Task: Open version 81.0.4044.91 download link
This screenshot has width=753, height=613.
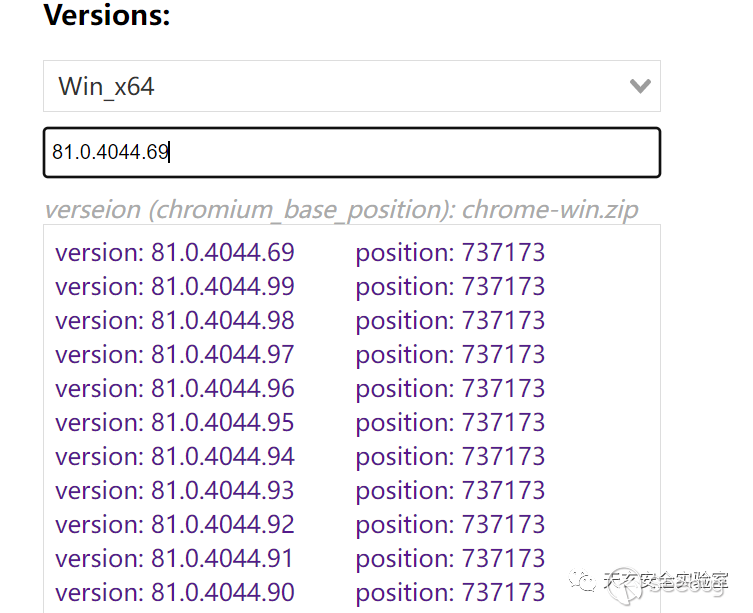Action: click(175, 559)
